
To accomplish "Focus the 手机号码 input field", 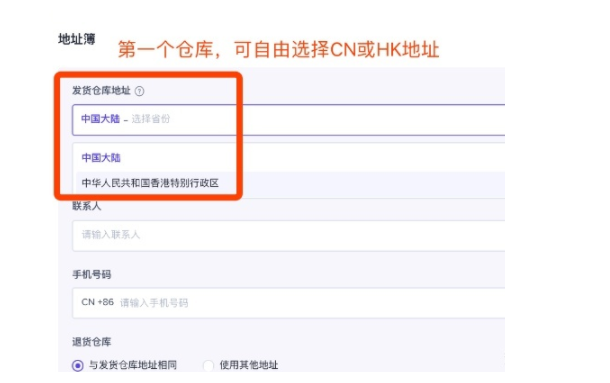I will coord(288,303).
